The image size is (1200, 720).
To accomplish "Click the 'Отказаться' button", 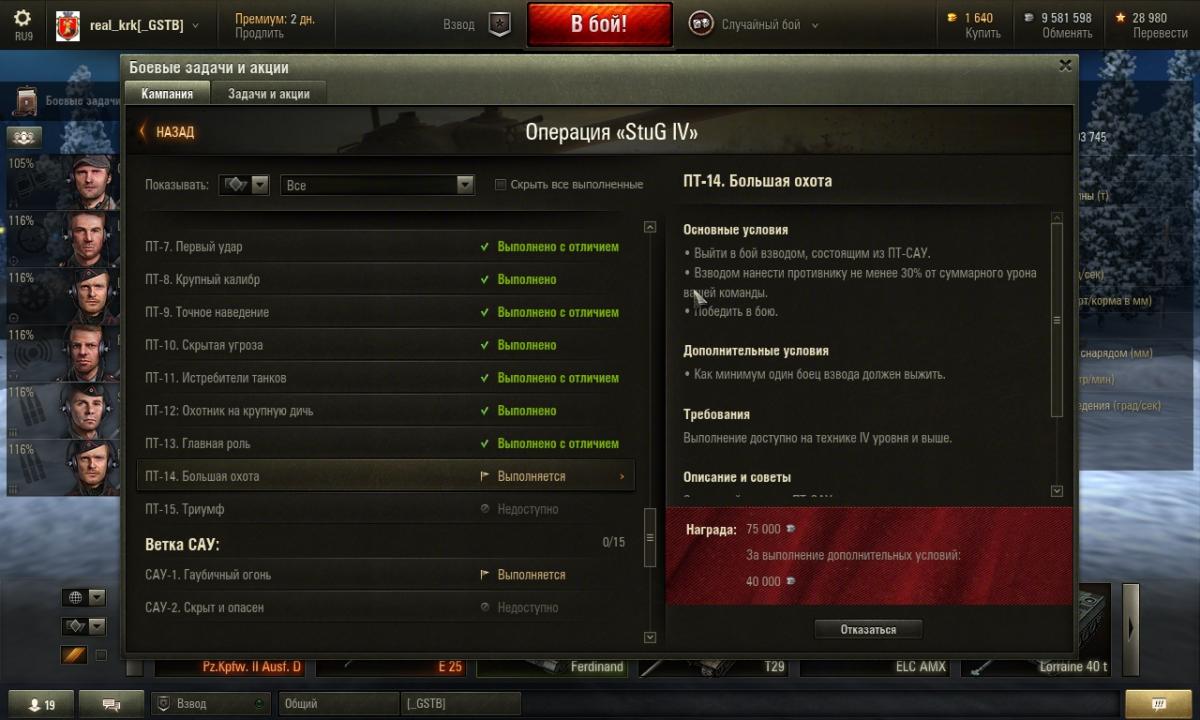I will tap(868, 629).
